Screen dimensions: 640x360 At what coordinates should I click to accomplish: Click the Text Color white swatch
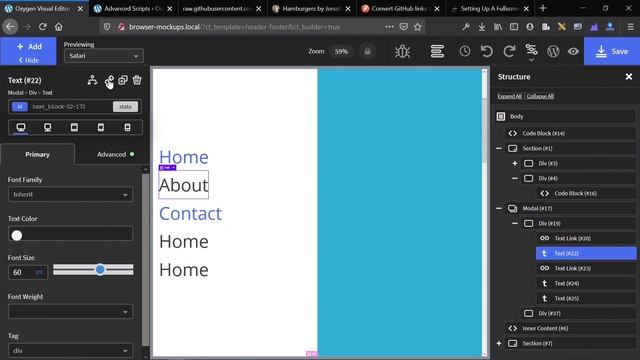(17, 235)
